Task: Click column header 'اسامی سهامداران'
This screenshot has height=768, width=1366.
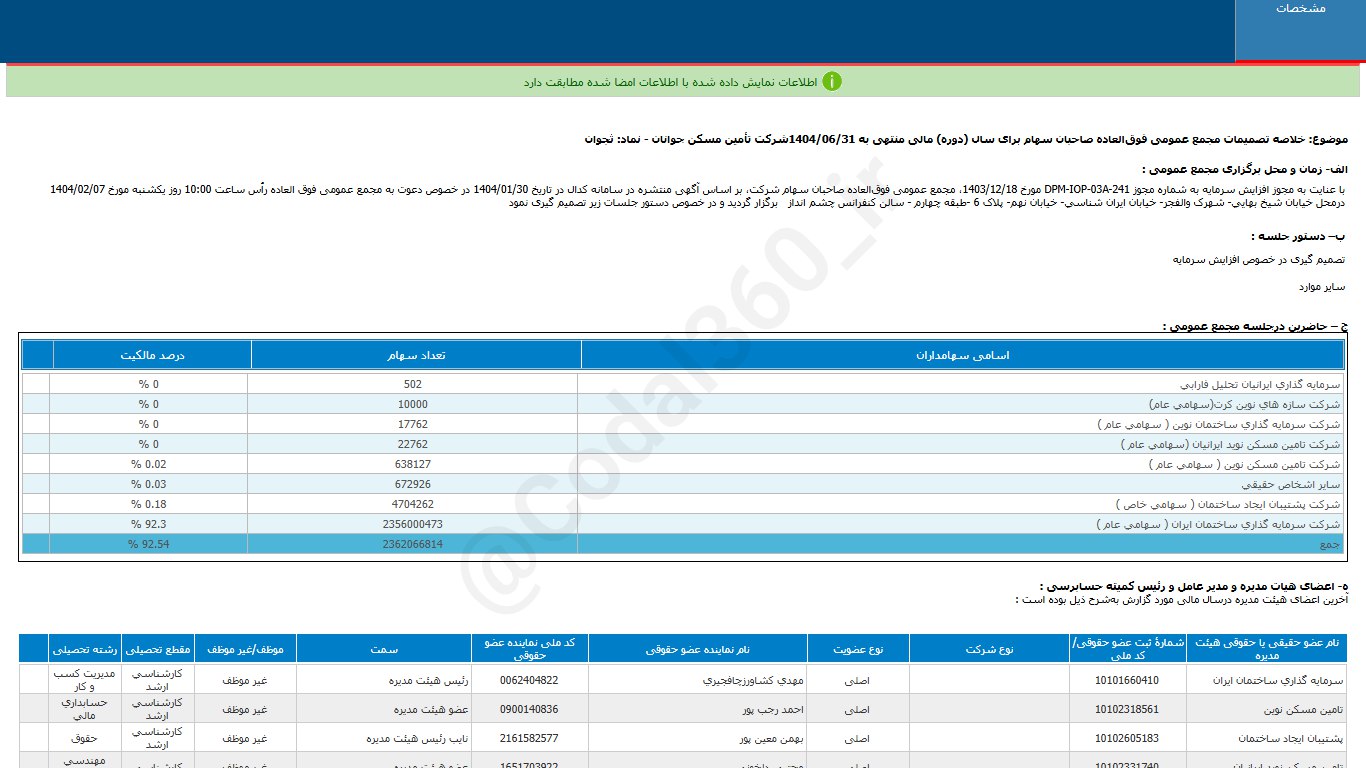Action: click(962, 355)
